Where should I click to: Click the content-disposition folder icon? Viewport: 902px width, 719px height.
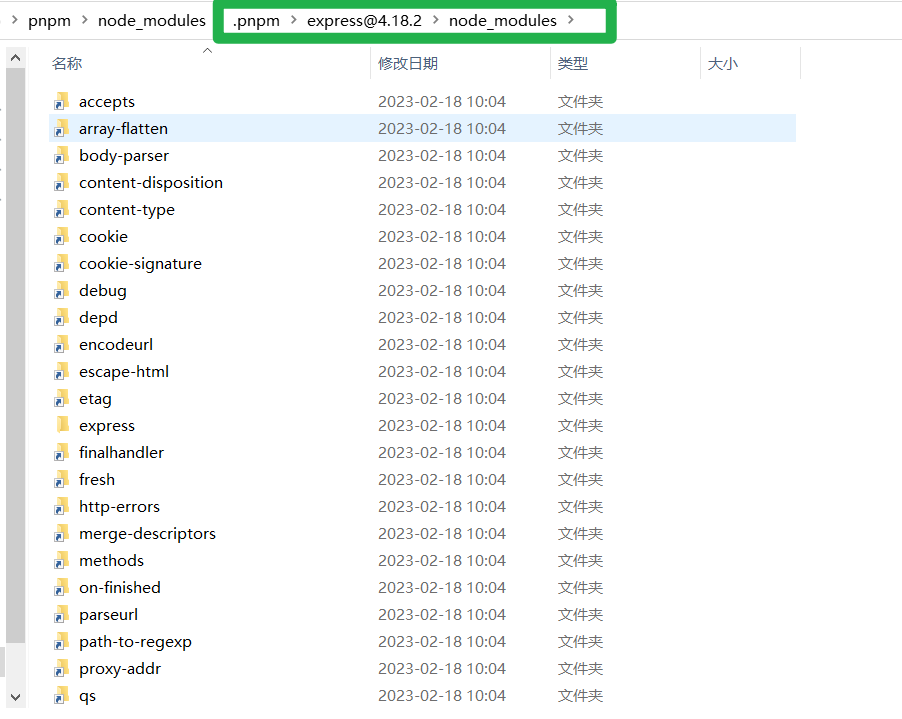[x=62, y=182]
